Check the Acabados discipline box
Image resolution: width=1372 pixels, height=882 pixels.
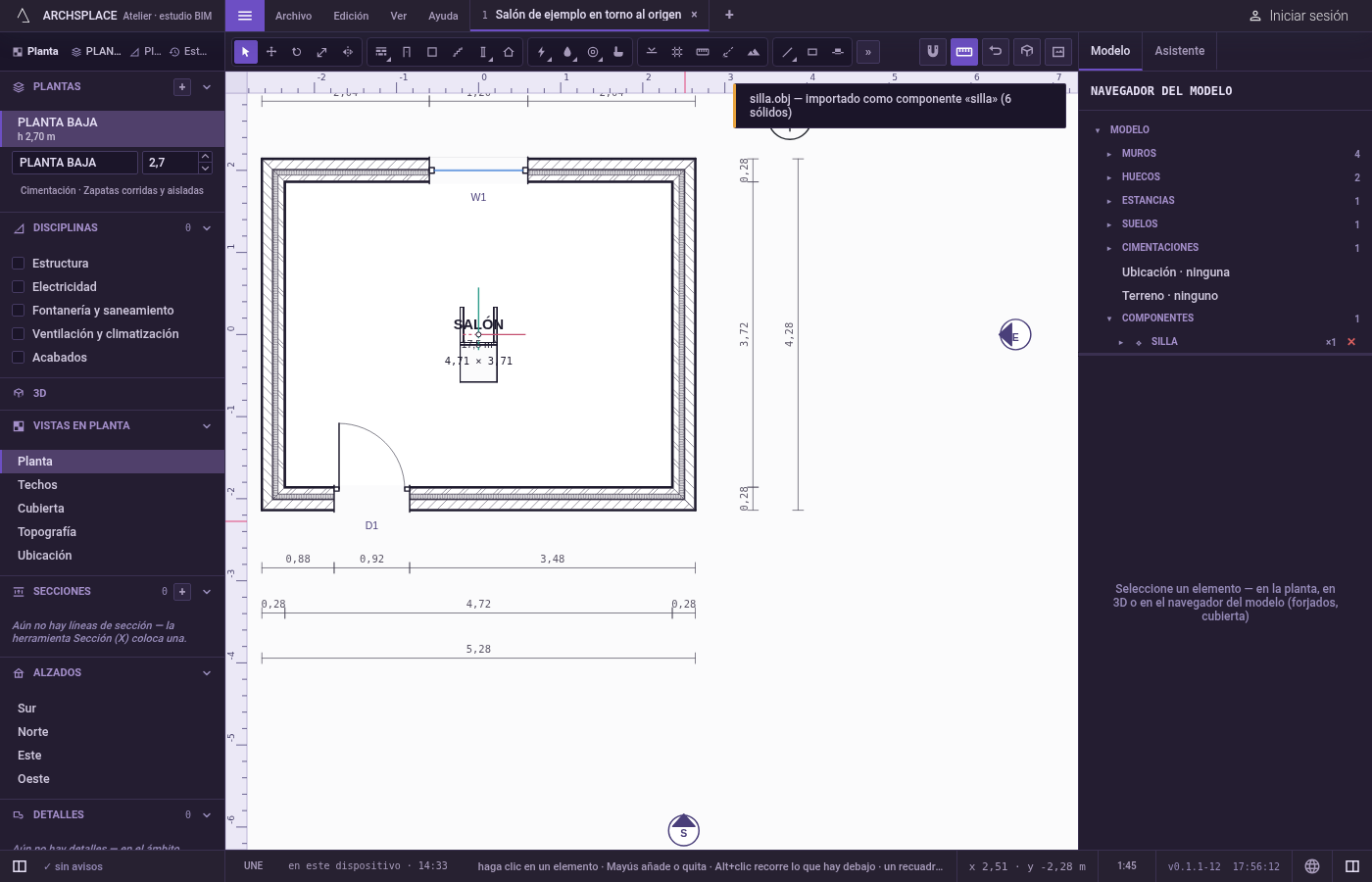click(x=18, y=358)
